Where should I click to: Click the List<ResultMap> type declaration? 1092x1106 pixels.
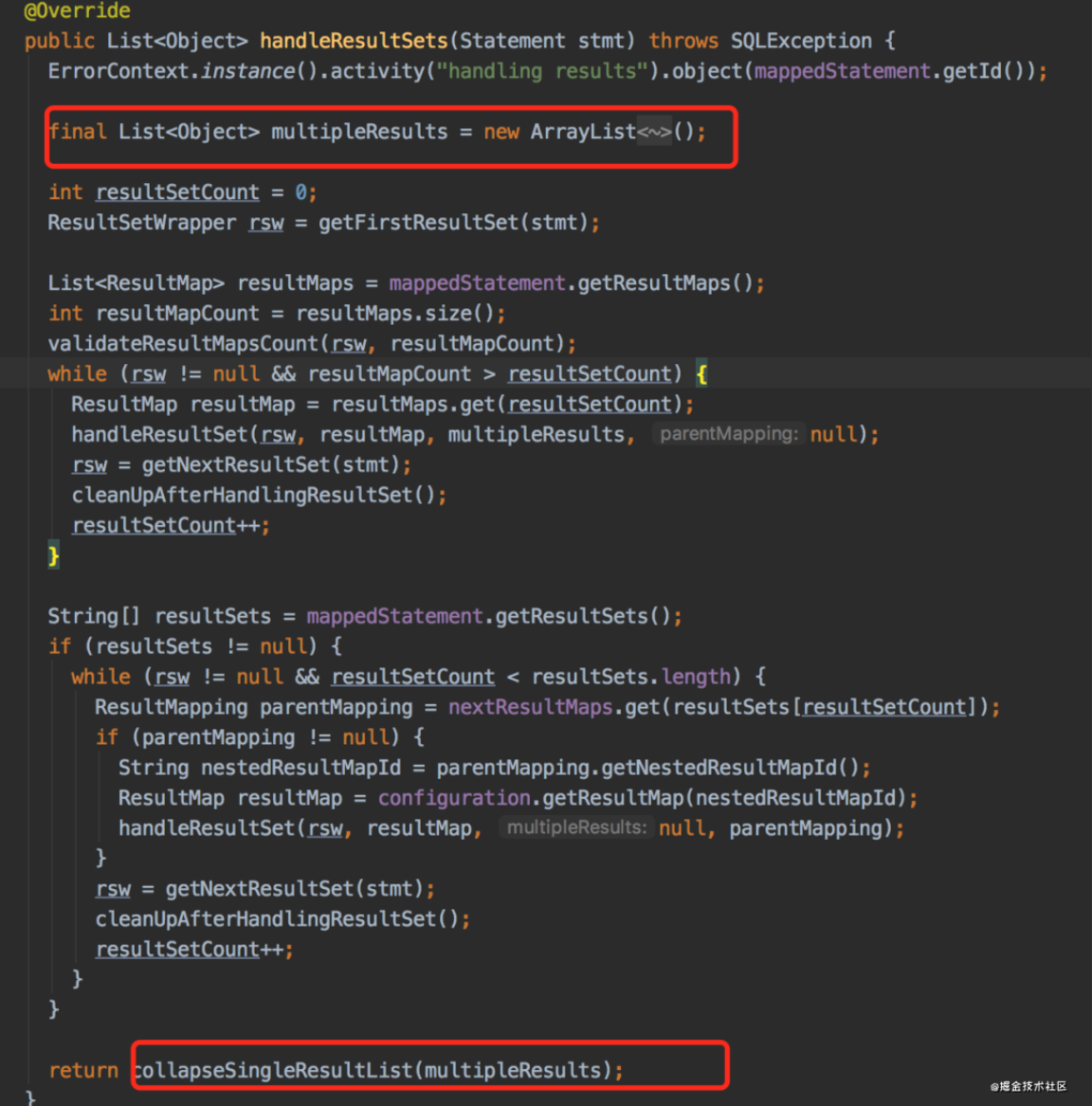coord(136,283)
